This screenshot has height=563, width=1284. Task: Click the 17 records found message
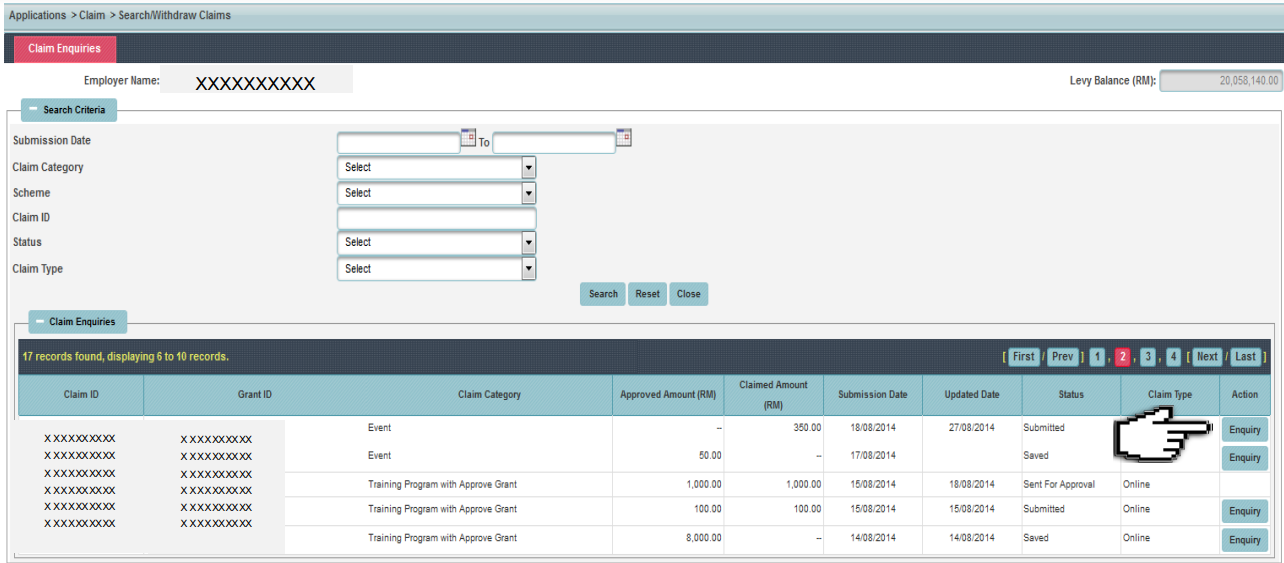pyautogui.click(x=125, y=357)
